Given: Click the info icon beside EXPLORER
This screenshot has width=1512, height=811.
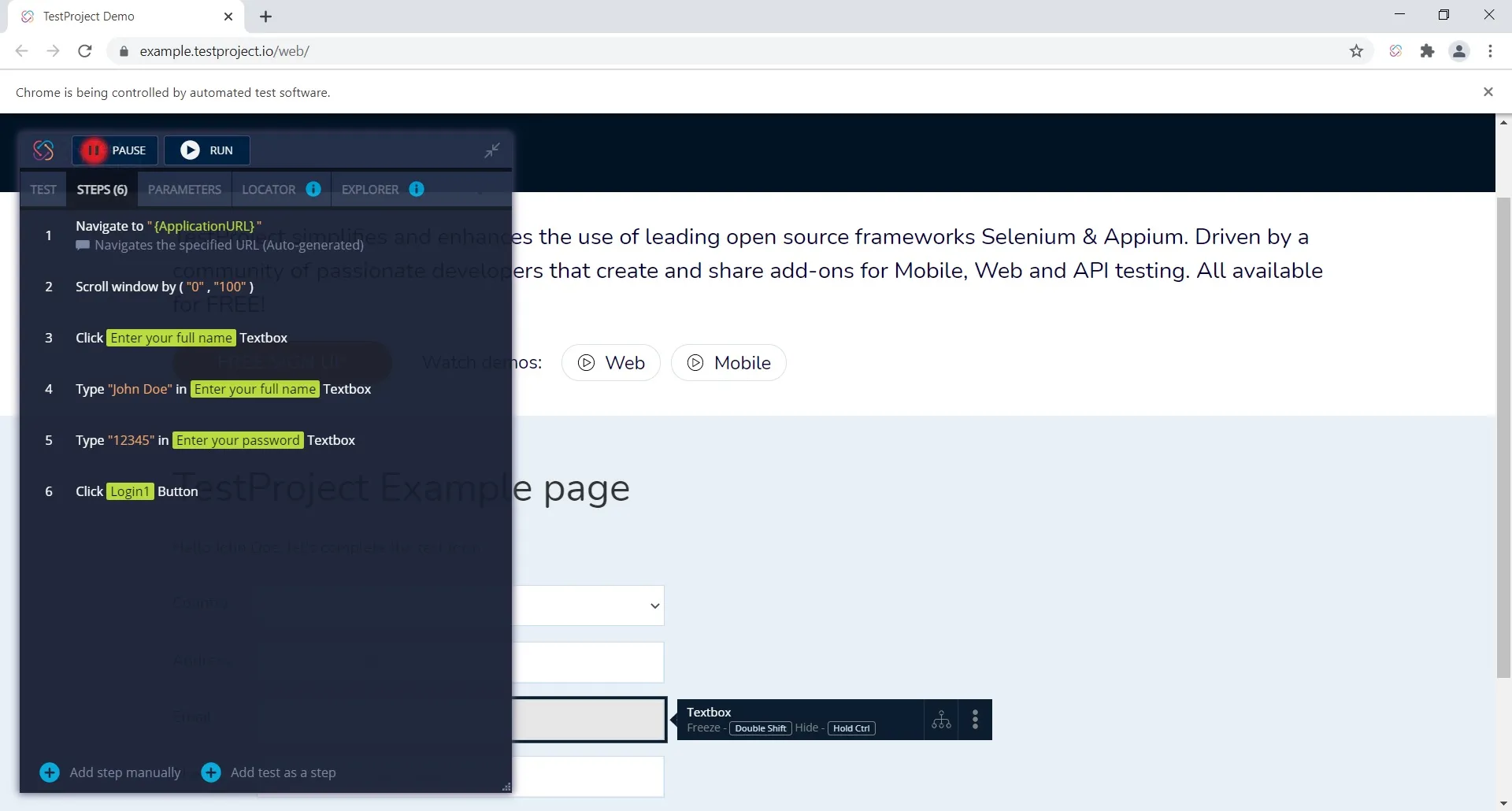Looking at the screenshot, I should pyautogui.click(x=417, y=189).
